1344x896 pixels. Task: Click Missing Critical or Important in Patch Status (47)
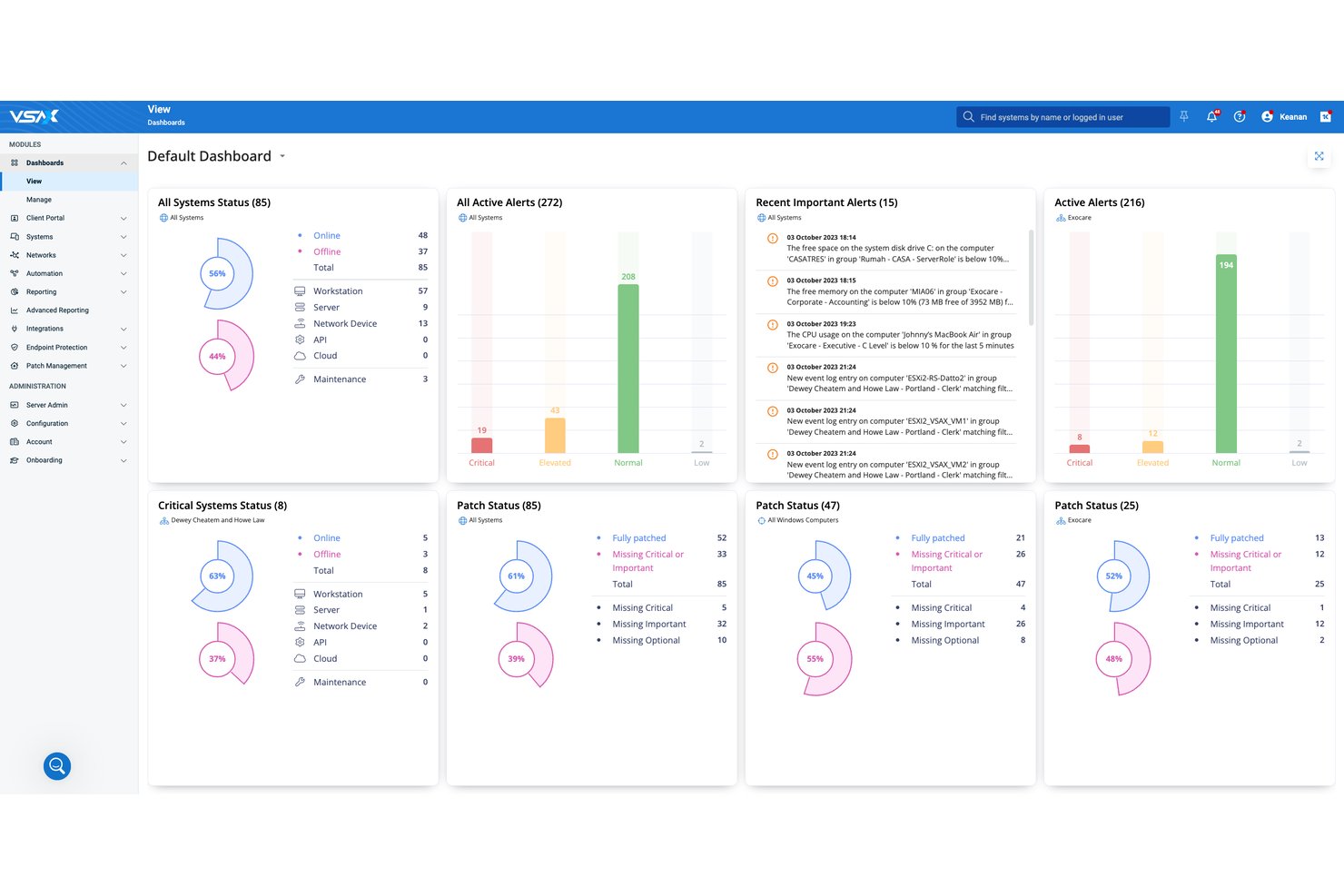coord(947,561)
